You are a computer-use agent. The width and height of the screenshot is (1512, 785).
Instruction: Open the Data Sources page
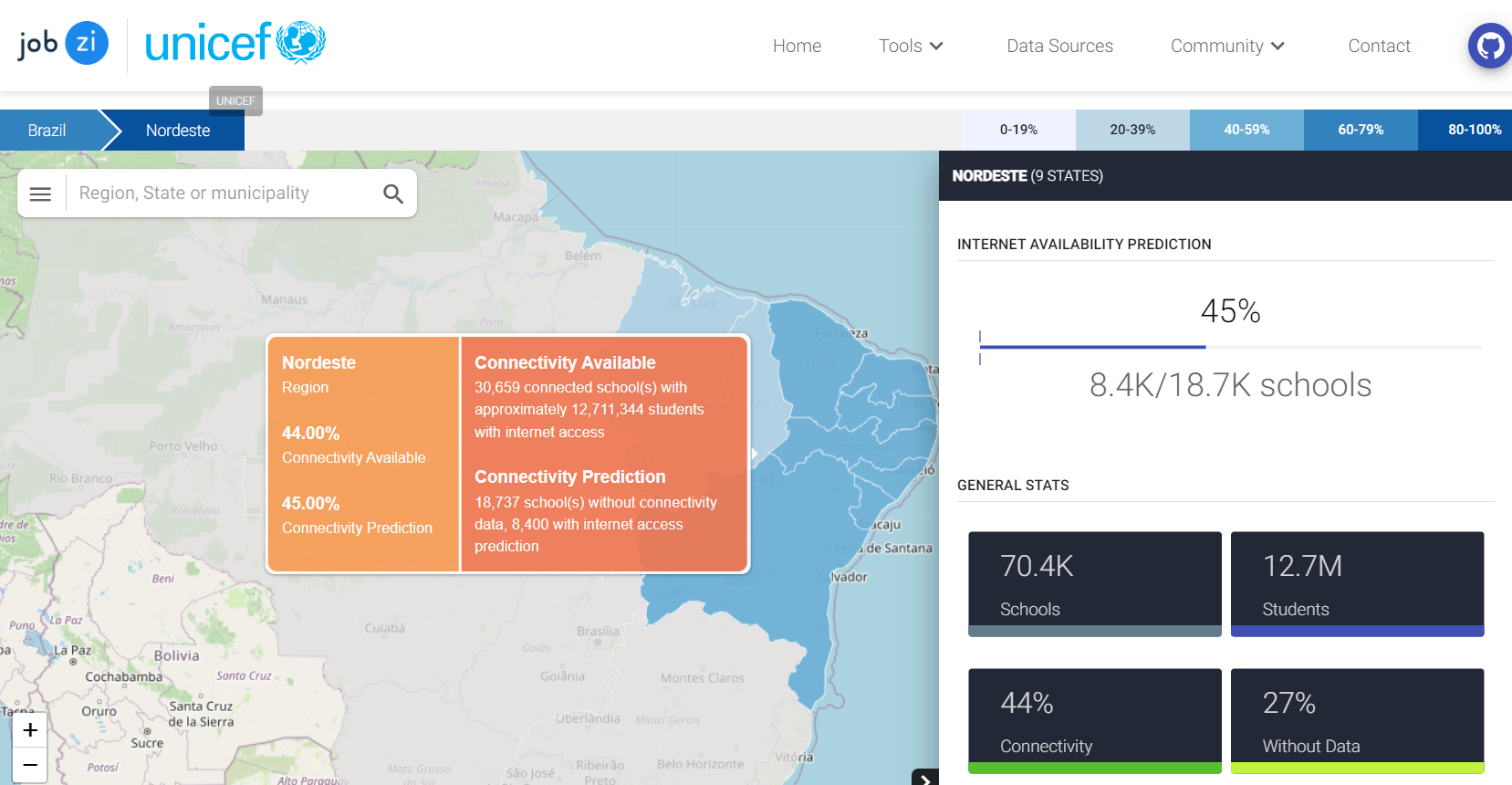click(x=1059, y=46)
